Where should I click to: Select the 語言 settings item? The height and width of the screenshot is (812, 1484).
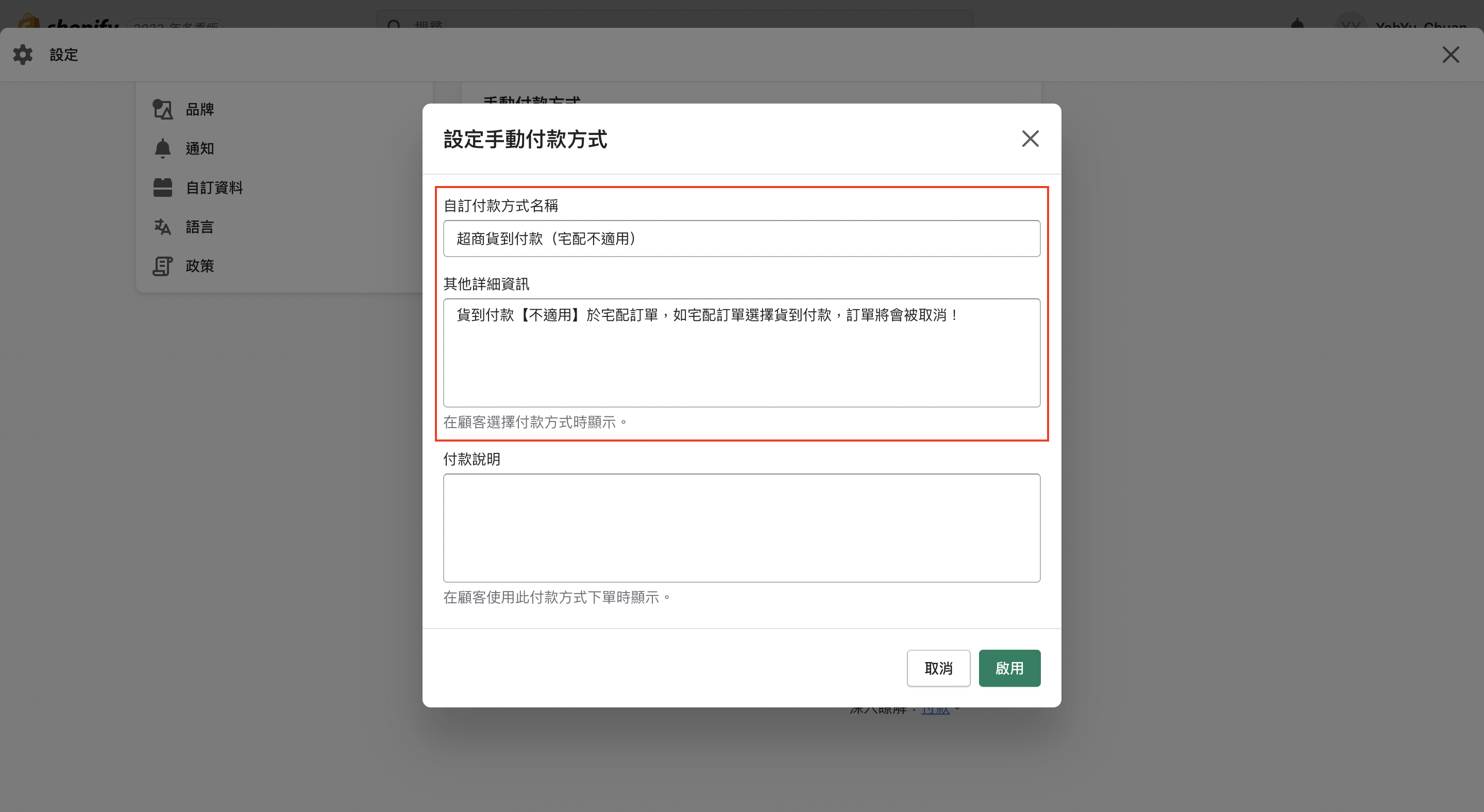pyautogui.click(x=200, y=227)
